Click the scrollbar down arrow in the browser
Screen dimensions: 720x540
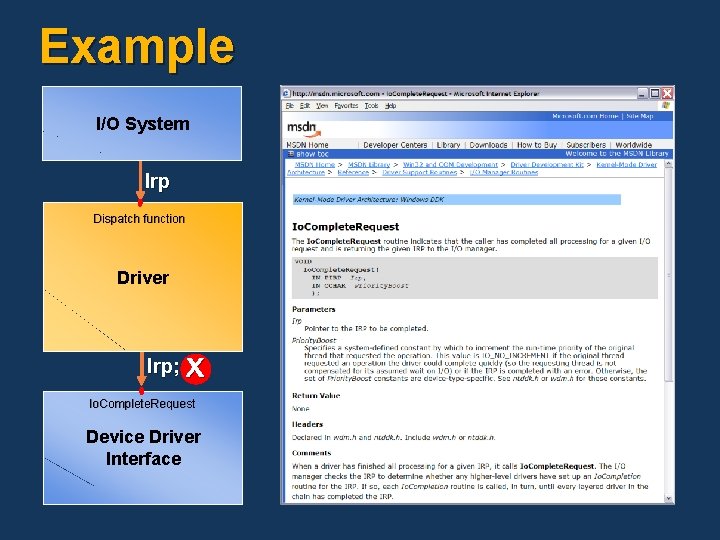(669, 498)
